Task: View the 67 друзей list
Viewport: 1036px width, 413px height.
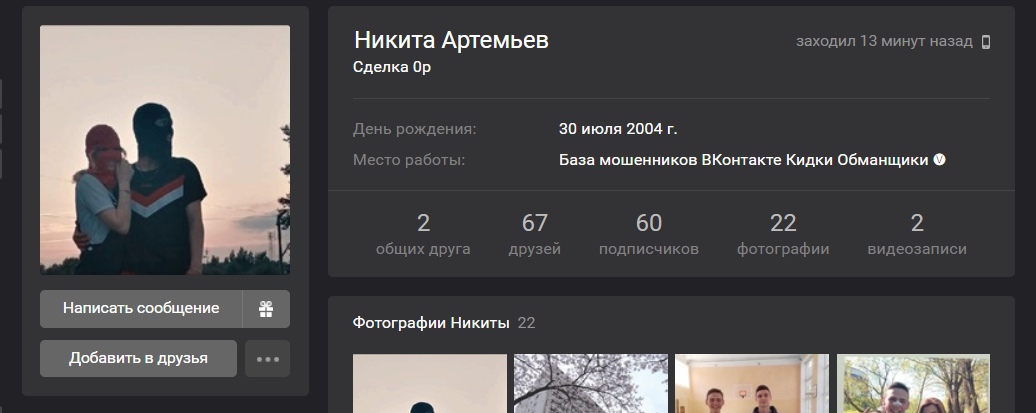Action: (535, 235)
